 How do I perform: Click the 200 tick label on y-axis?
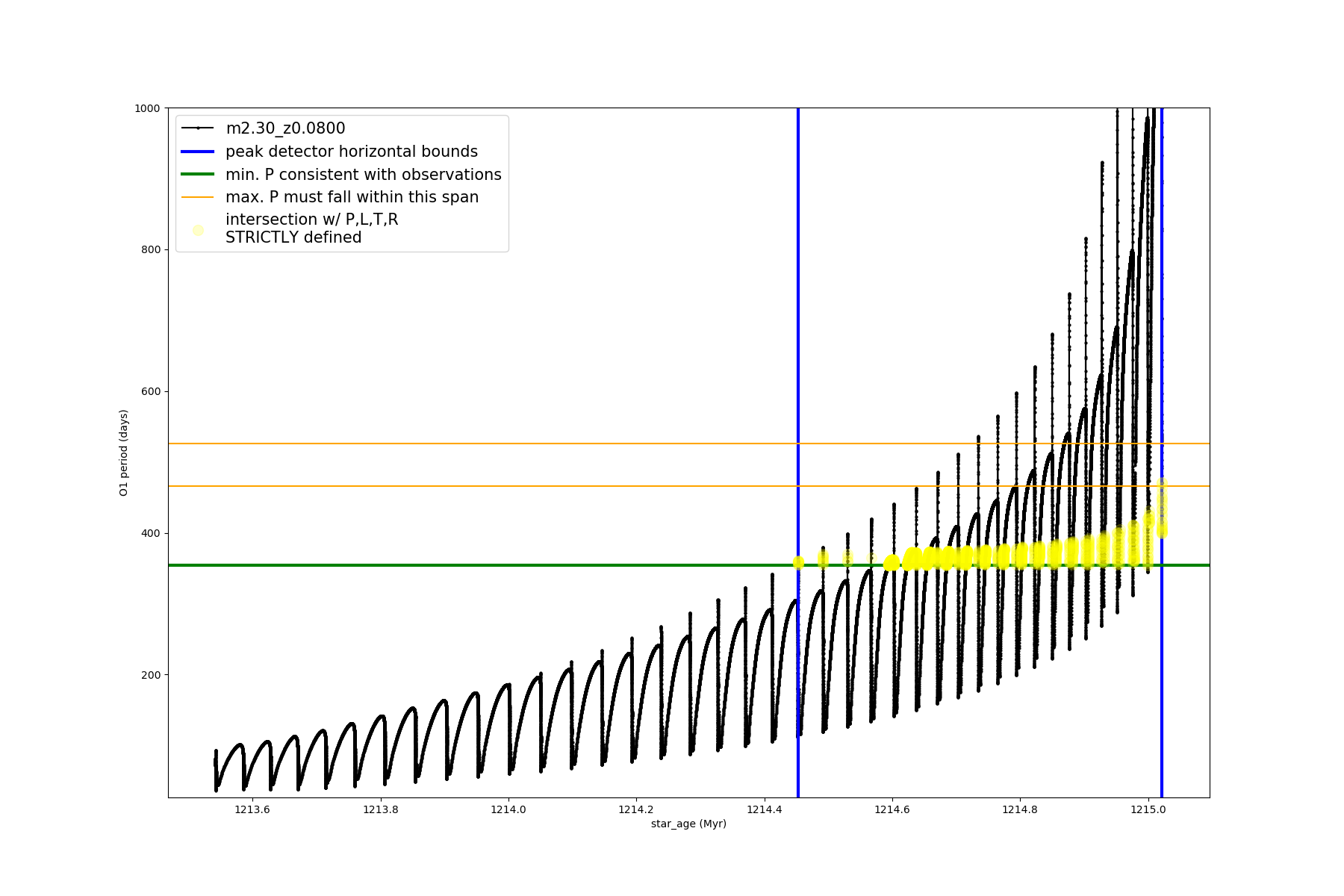(151, 675)
